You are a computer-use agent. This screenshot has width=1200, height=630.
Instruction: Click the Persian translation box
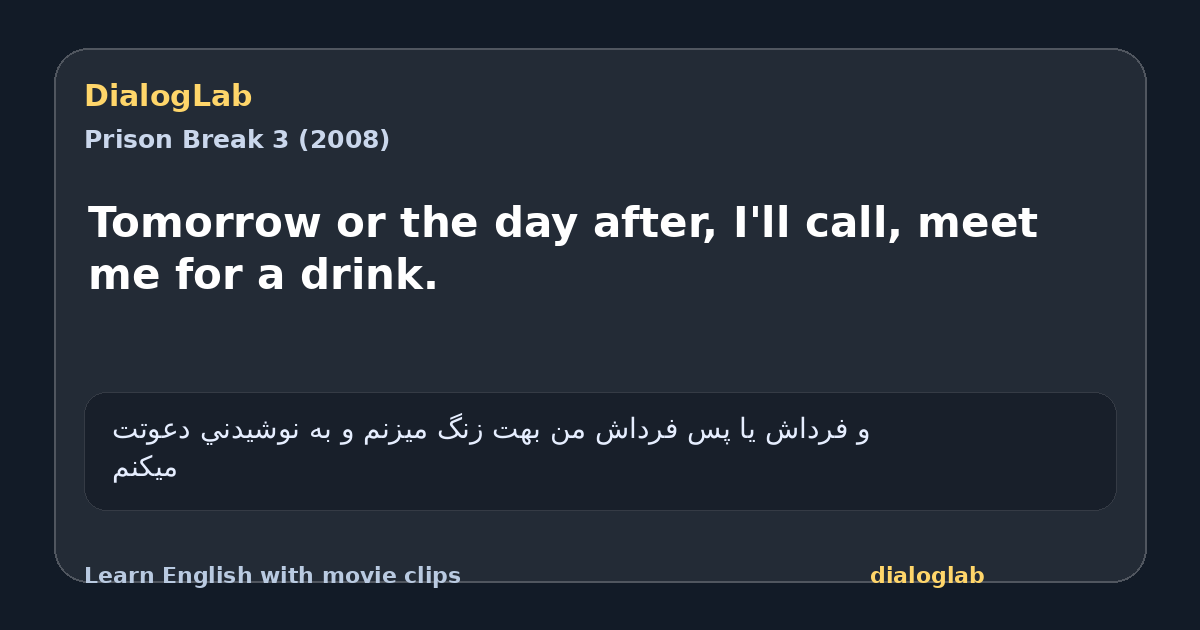(x=600, y=451)
